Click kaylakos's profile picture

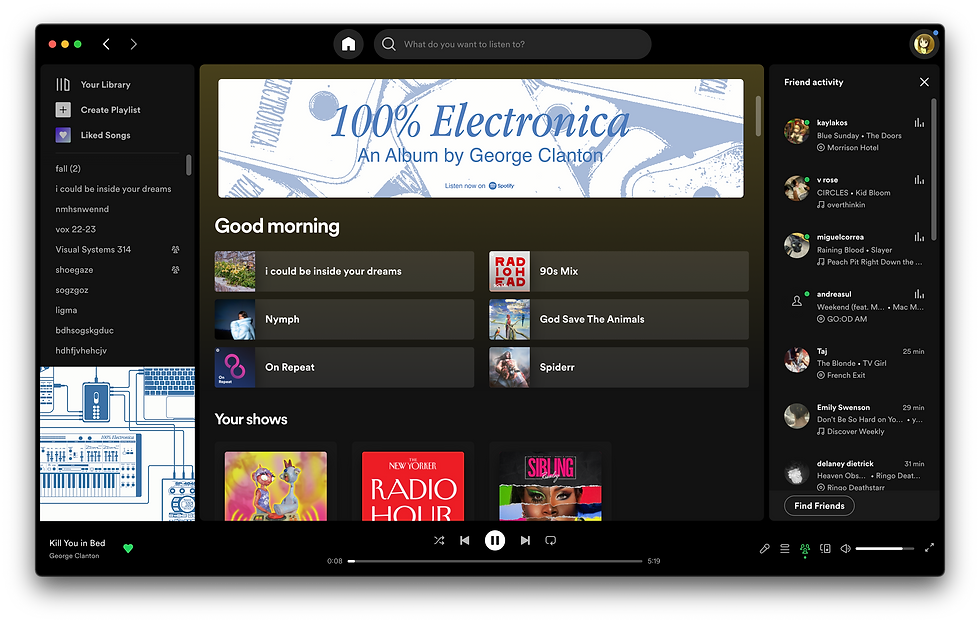[x=797, y=131]
